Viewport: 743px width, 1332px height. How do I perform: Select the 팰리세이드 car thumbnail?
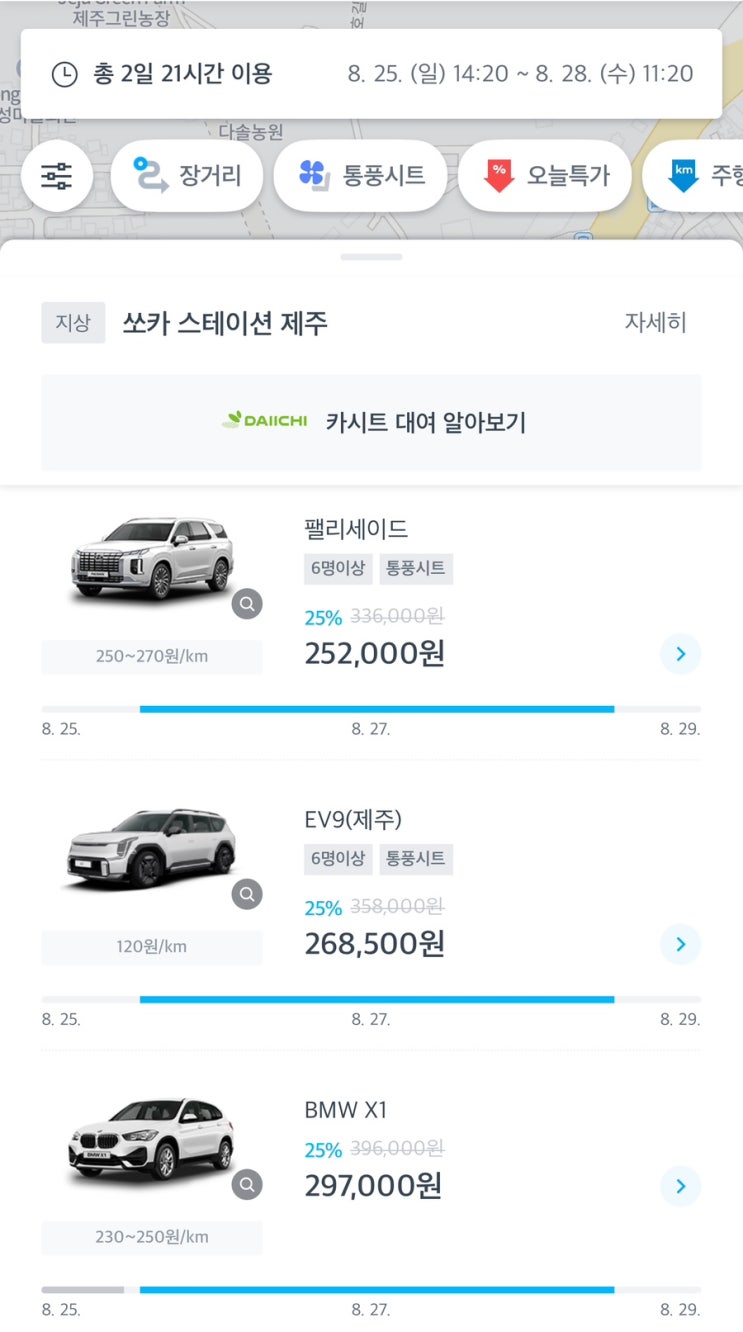(152, 560)
